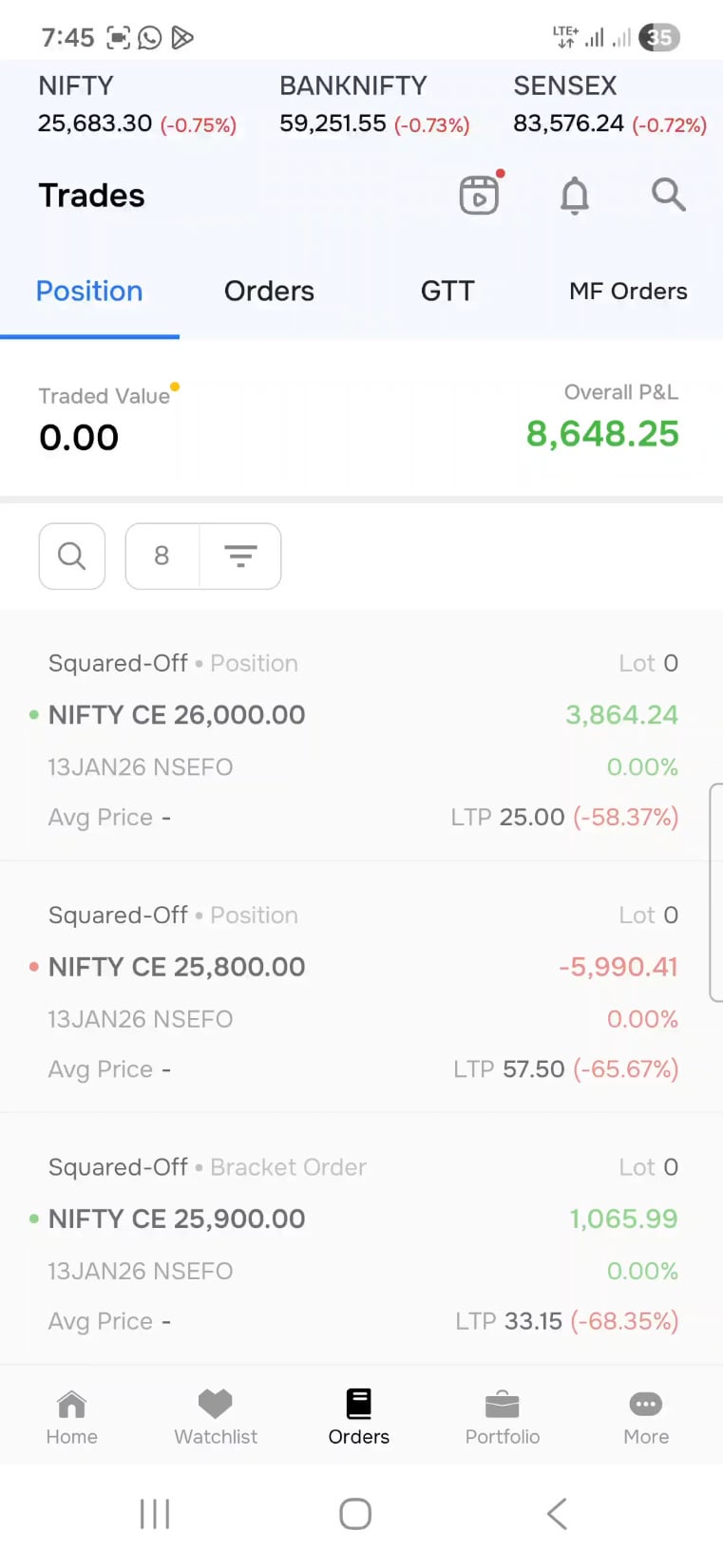Open NIFTY CE 25,800.00 position row
This screenshot has width=723, height=1568.
point(361,991)
